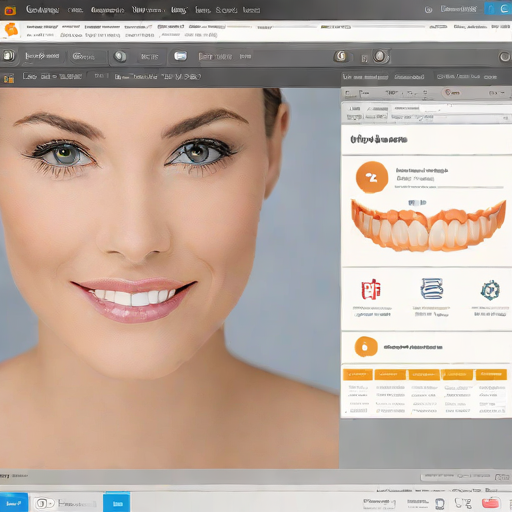The width and height of the screenshot is (512, 512).
Task: Click the red icon at taskbar right end
Action: (x=490, y=503)
